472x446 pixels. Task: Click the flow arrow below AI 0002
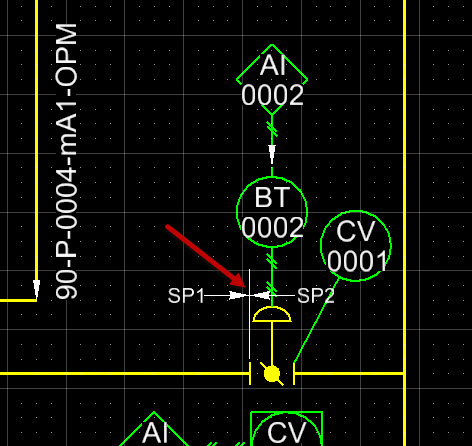click(x=272, y=154)
